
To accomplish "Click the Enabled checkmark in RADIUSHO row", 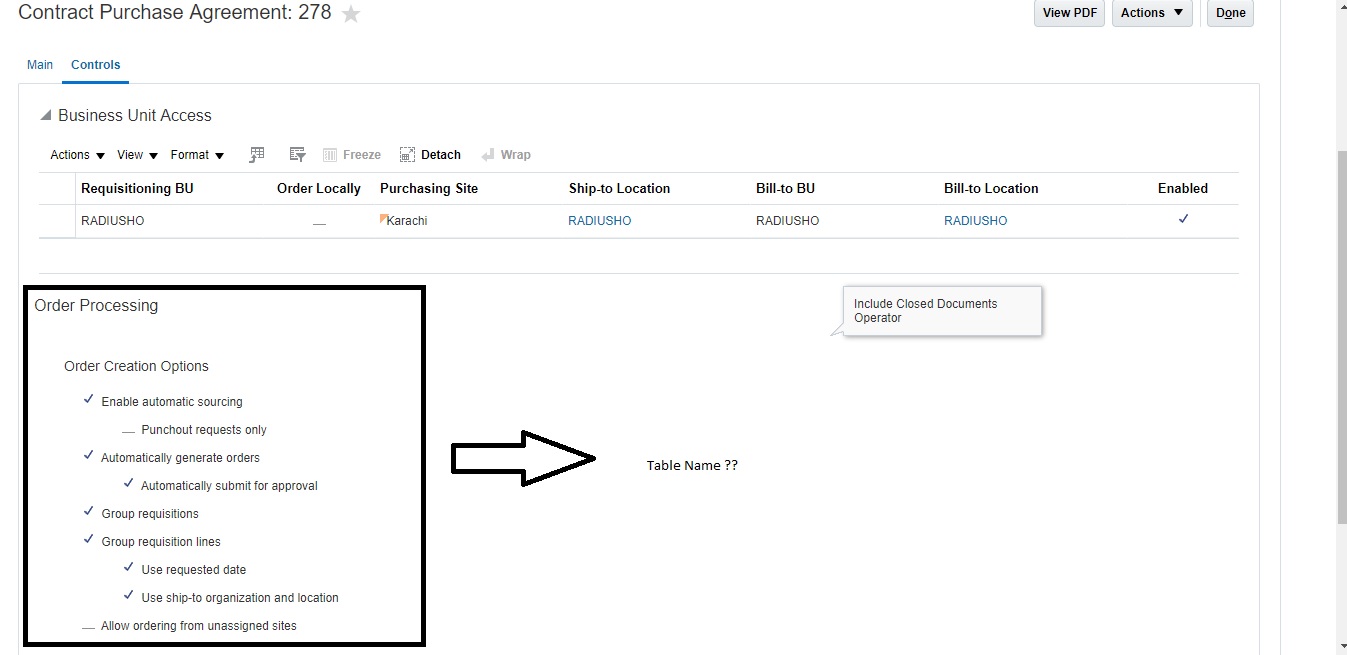I will point(1183,219).
